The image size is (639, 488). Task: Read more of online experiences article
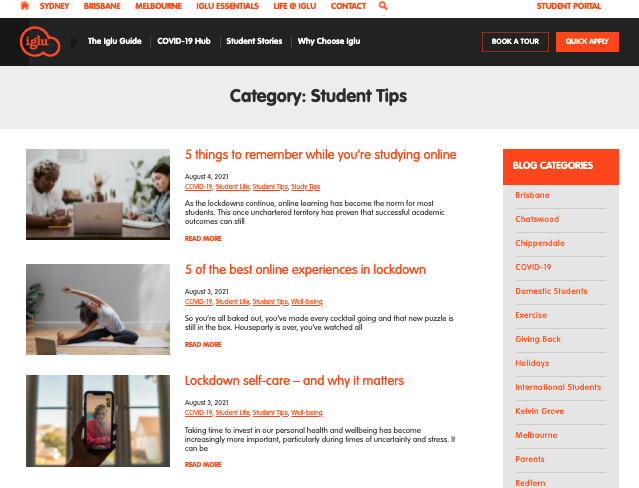[203, 344]
